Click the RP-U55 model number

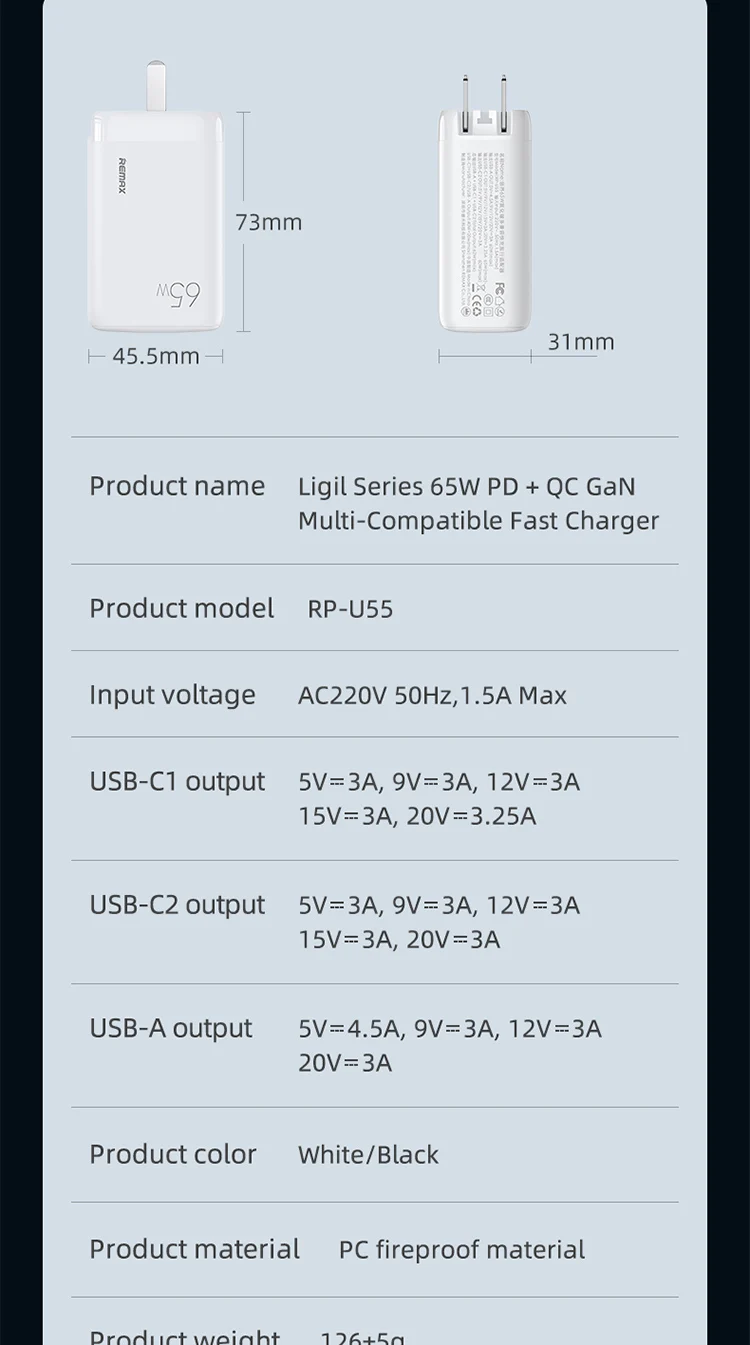coord(350,609)
